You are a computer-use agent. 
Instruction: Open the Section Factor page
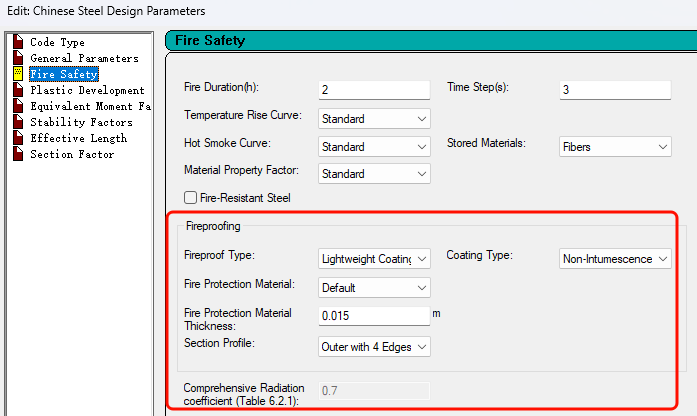coord(72,154)
